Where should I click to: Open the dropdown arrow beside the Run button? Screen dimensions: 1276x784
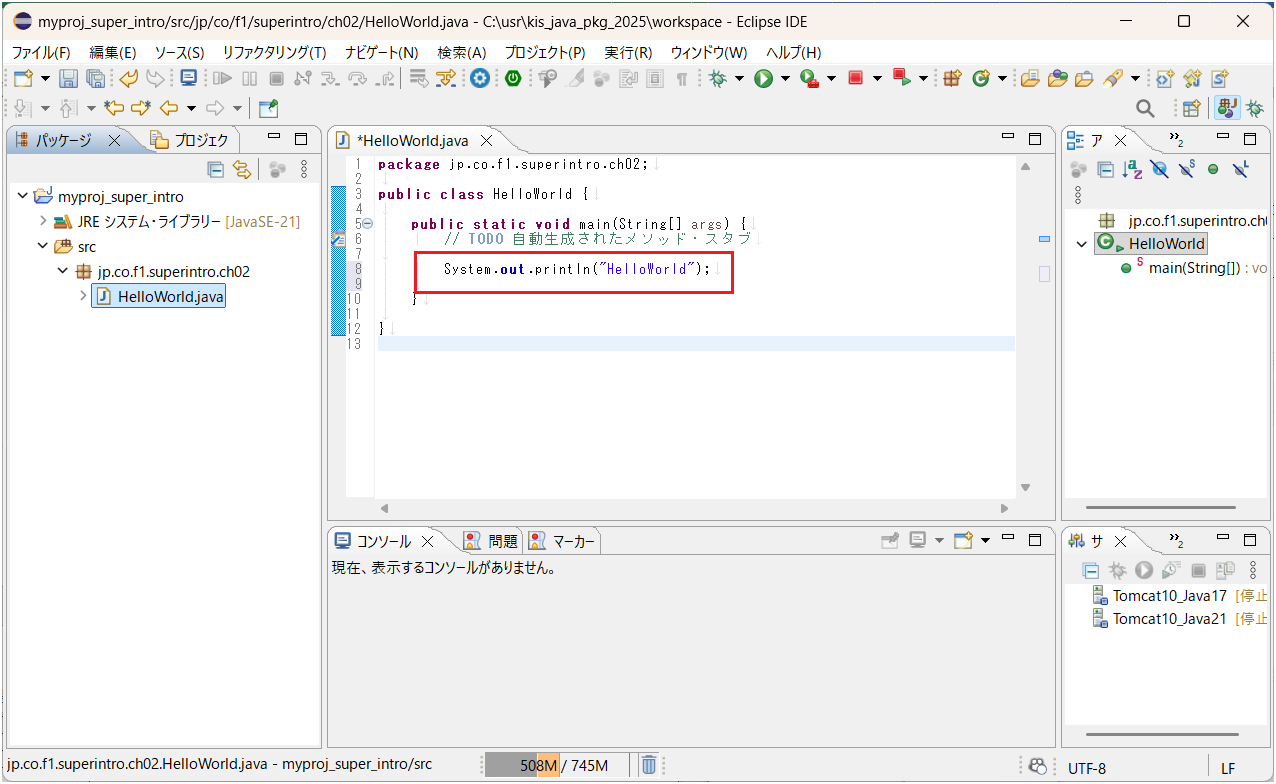click(785, 79)
